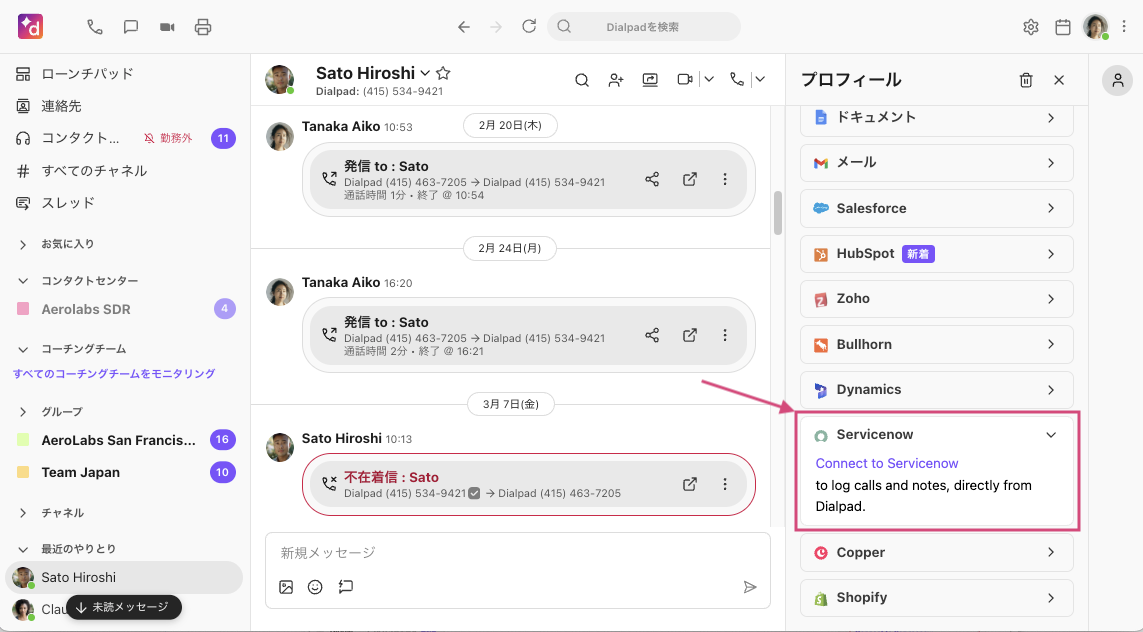Search within Sato Hiroshi conversation

pos(582,79)
